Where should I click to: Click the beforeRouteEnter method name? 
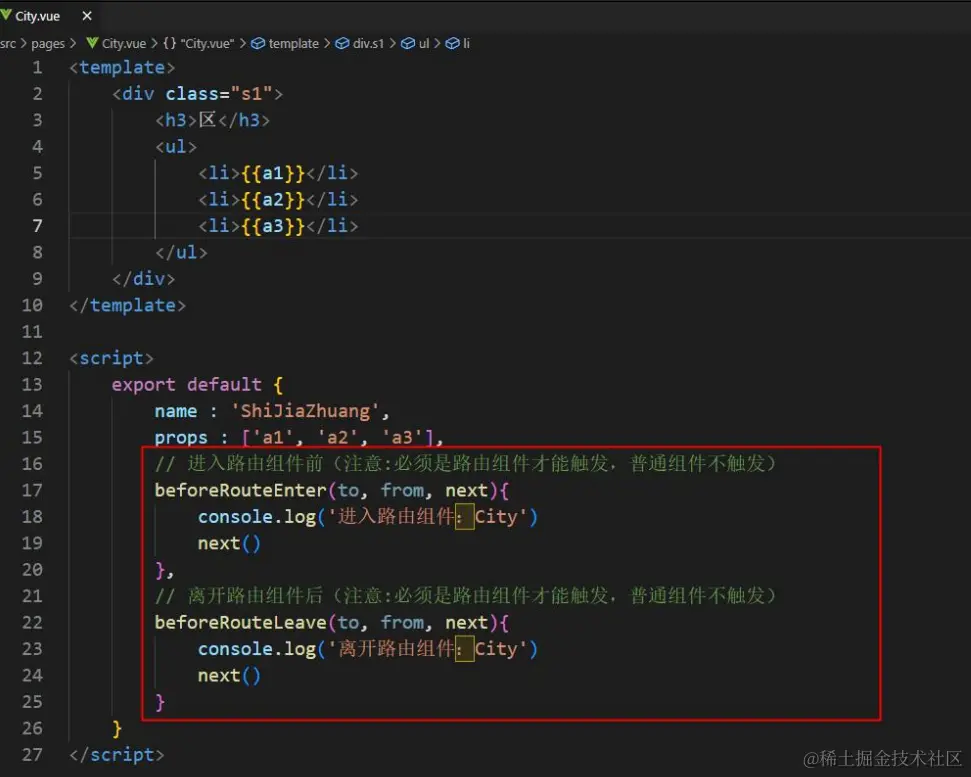tap(240, 490)
